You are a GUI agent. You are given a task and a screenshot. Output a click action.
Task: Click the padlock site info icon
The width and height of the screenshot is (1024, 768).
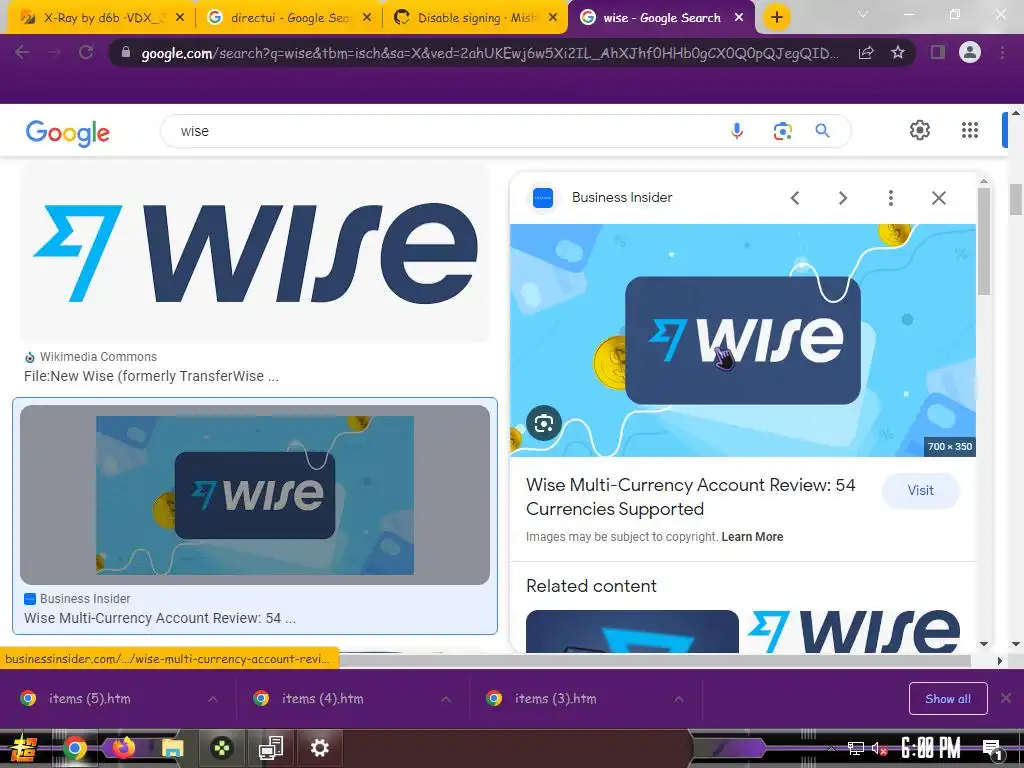coord(126,52)
